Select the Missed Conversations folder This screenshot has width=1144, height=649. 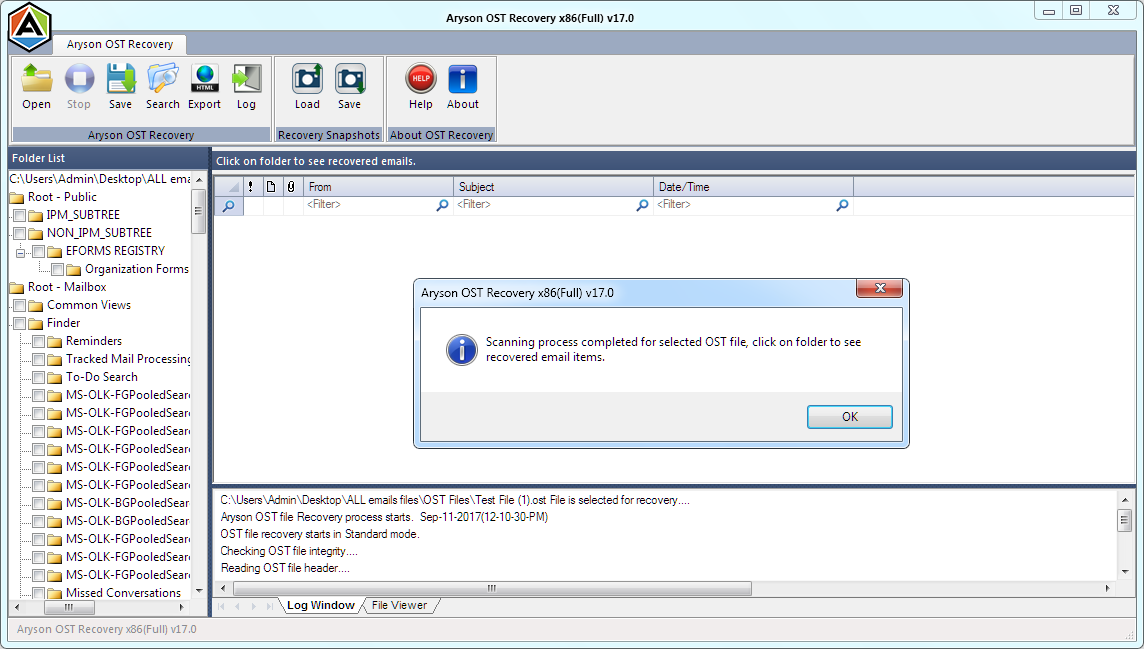click(123, 593)
